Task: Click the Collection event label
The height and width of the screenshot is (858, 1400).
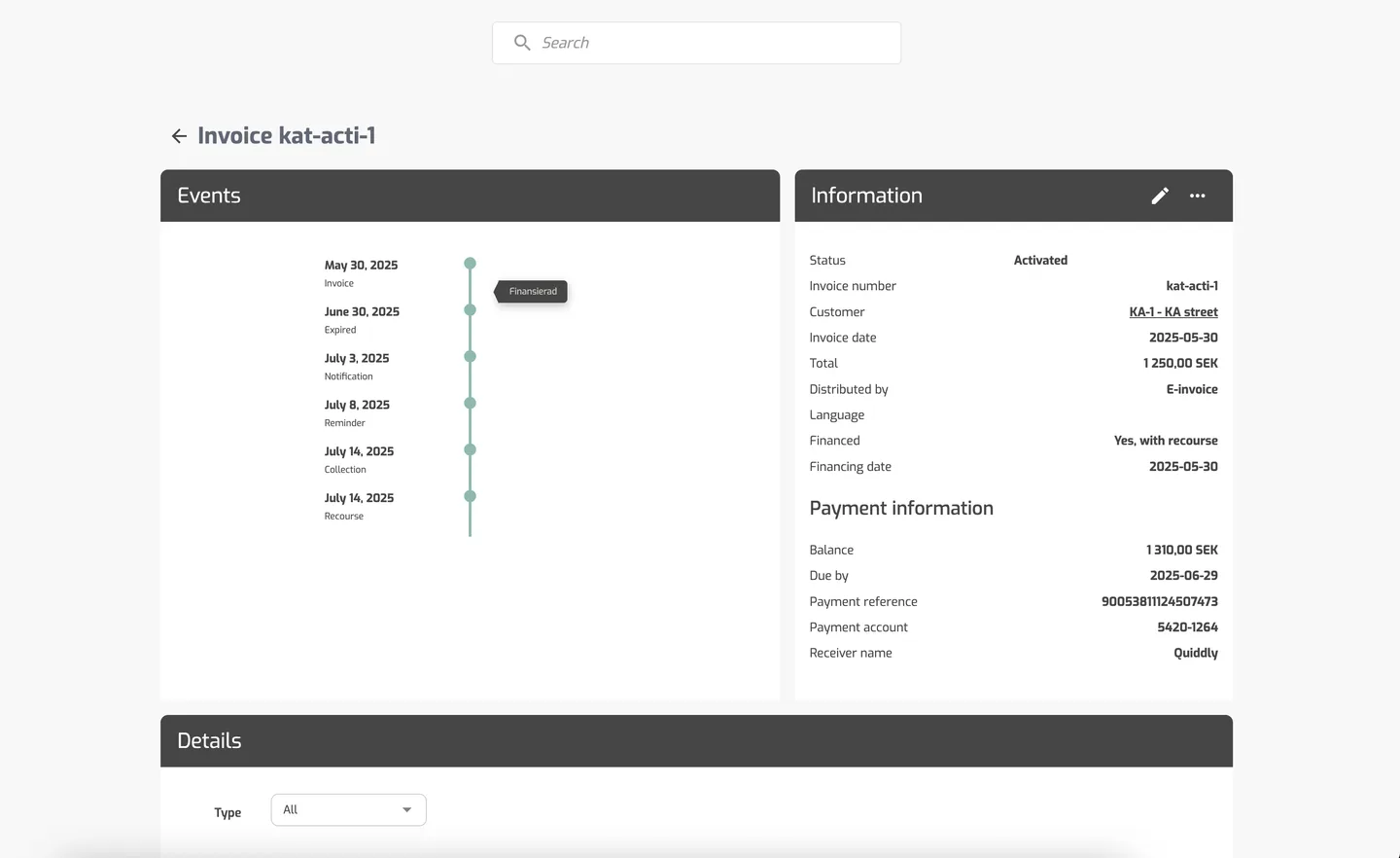Action: pos(345,470)
